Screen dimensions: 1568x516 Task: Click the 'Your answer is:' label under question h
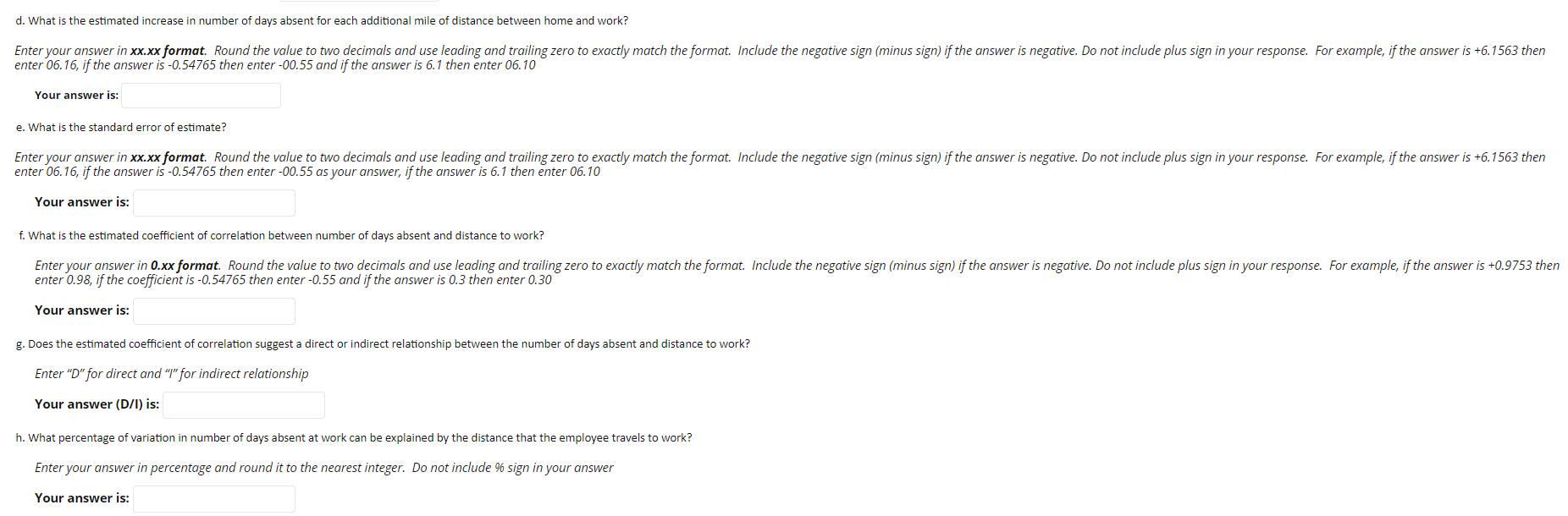point(80,498)
